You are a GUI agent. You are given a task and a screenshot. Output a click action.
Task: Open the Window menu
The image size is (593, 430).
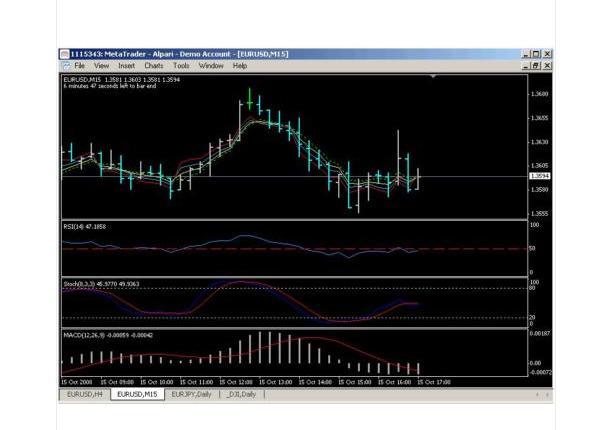(211, 66)
